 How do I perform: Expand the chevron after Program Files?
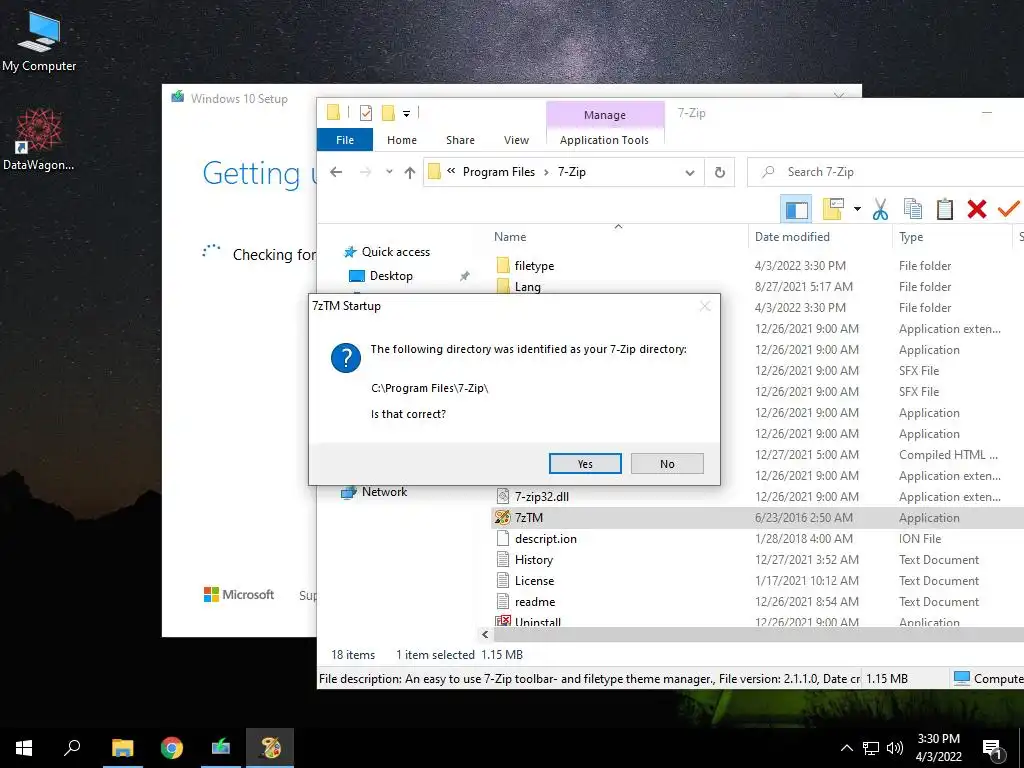click(x=547, y=172)
